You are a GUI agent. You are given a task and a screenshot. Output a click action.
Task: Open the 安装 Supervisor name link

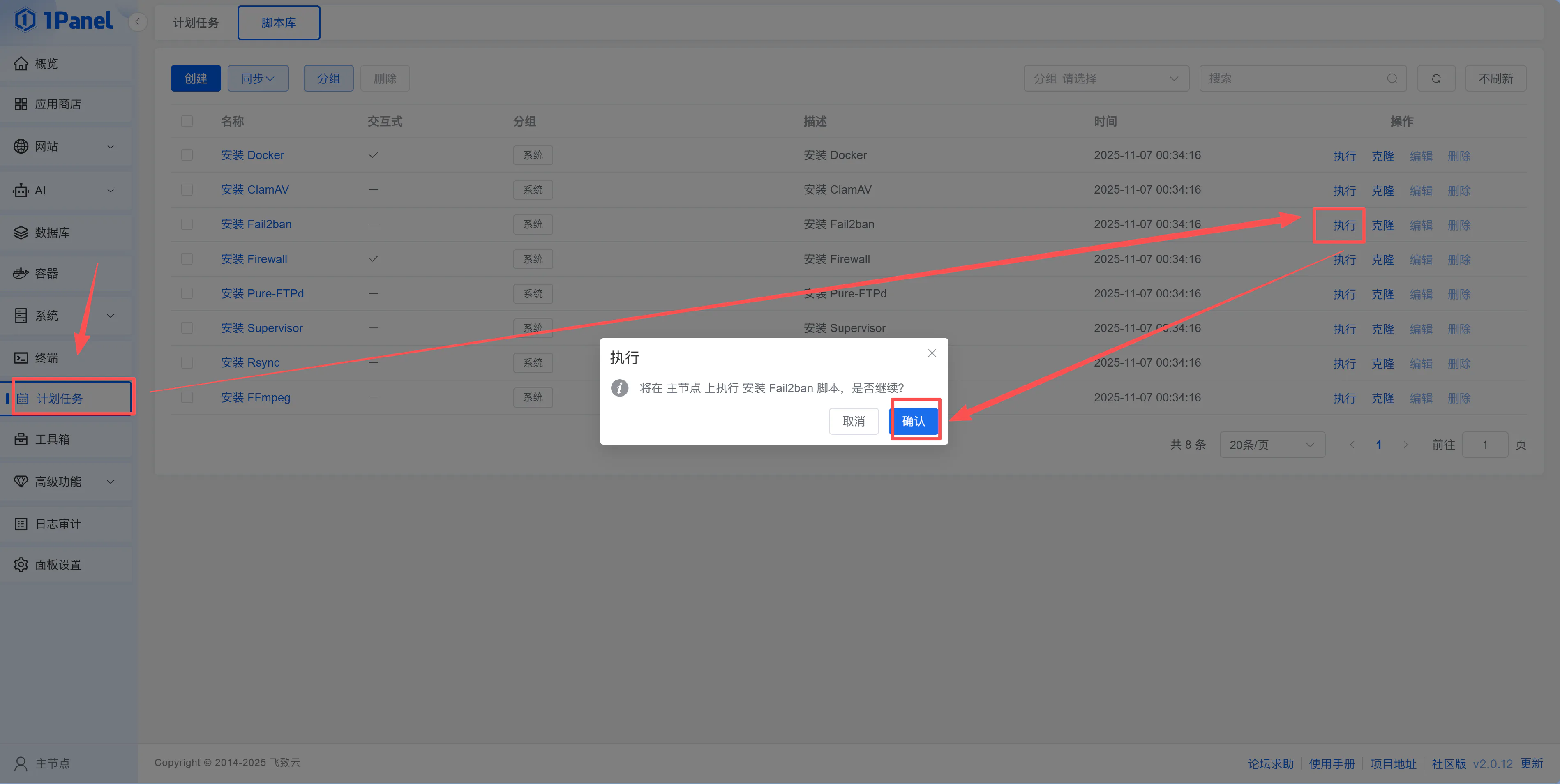tap(262, 328)
